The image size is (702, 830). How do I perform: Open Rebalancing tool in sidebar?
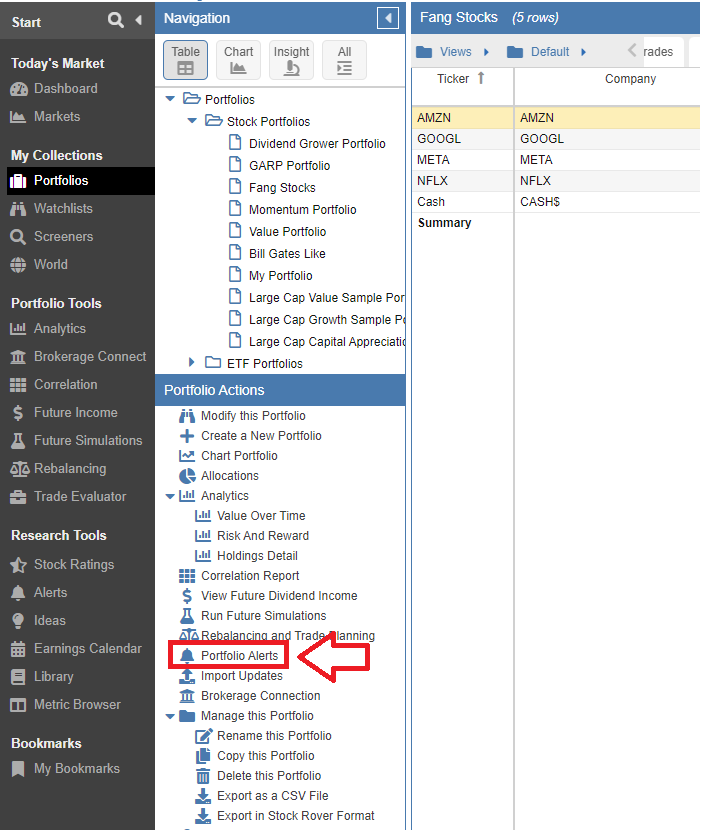[x=58, y=468]
